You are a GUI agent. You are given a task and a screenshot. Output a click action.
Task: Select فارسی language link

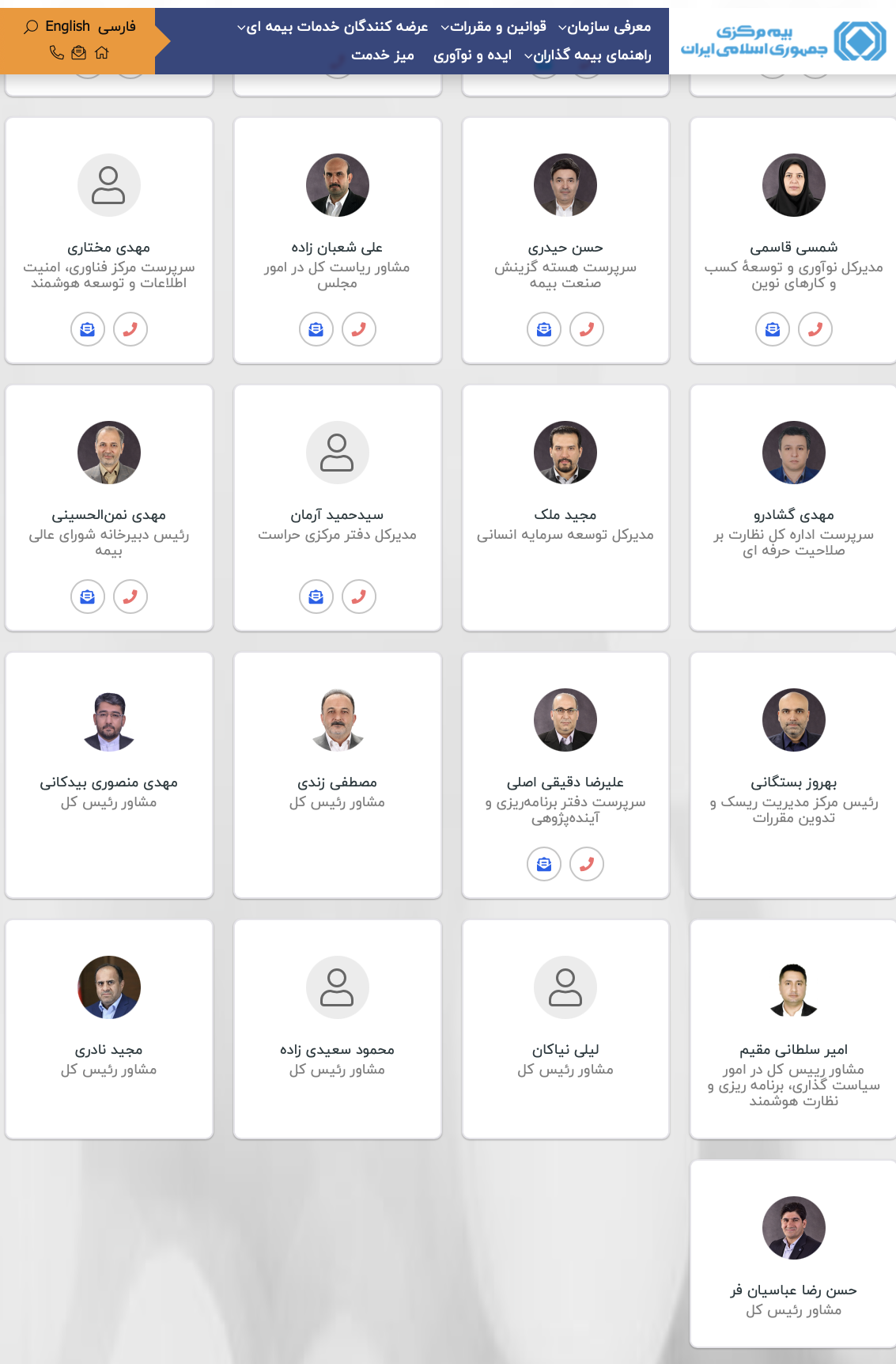coord(117,27)
